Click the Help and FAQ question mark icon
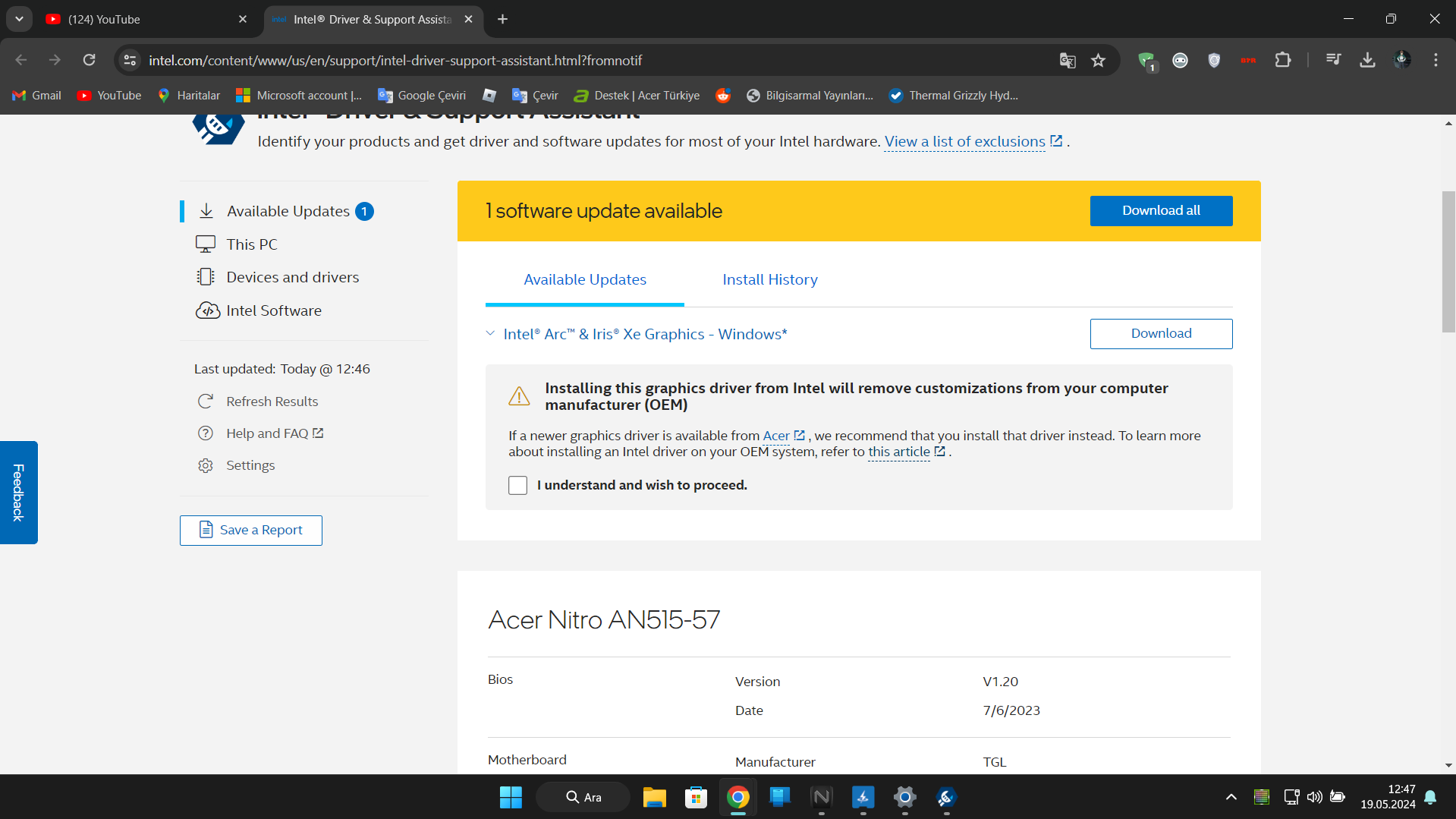The width and height of the screenshot is (1456, 819). point(206,433)
